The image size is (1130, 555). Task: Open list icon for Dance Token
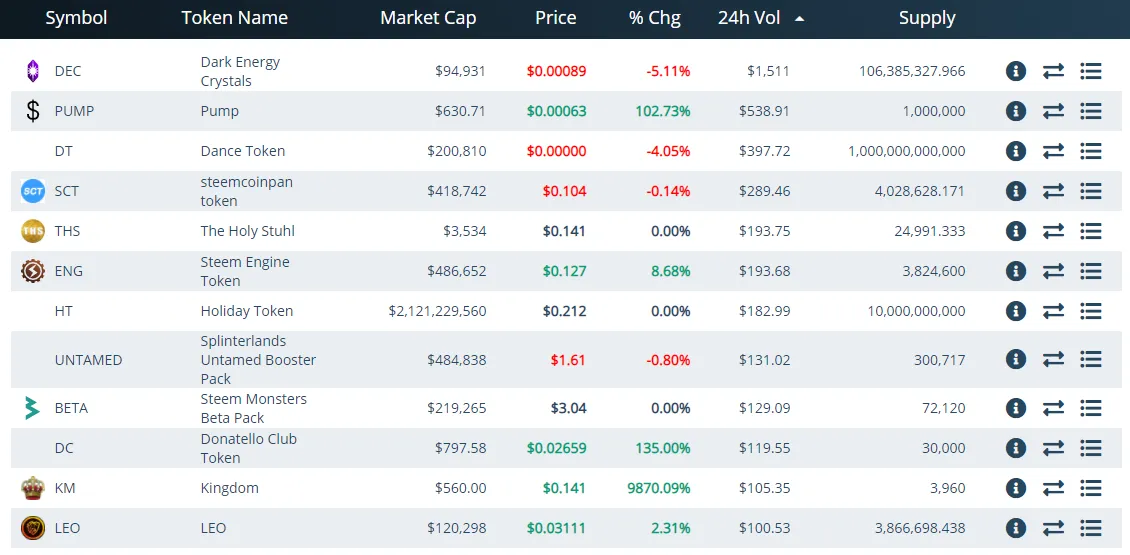[1091, 151]
